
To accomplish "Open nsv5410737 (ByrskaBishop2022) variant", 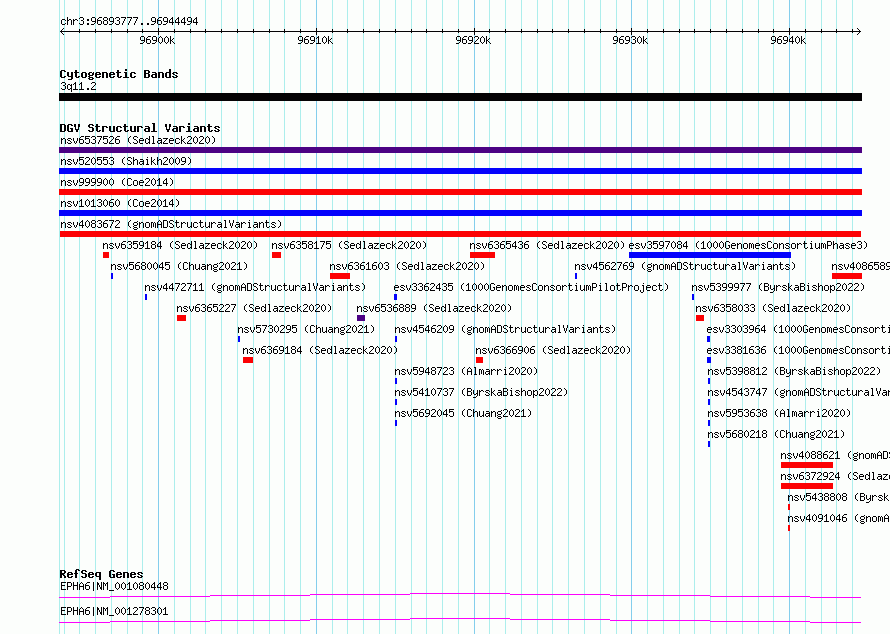I will [x=481, y=392].
